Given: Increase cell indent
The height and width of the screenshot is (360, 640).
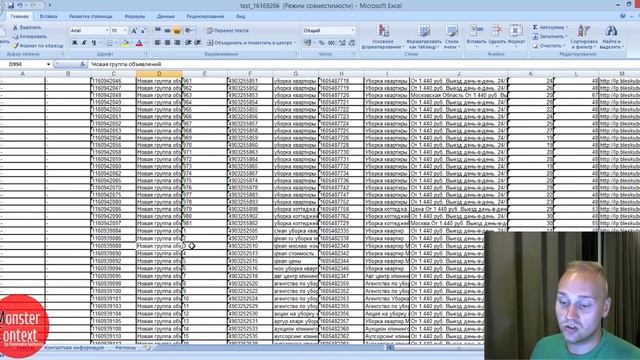Looking at the screenshot, I should [198, 42].
